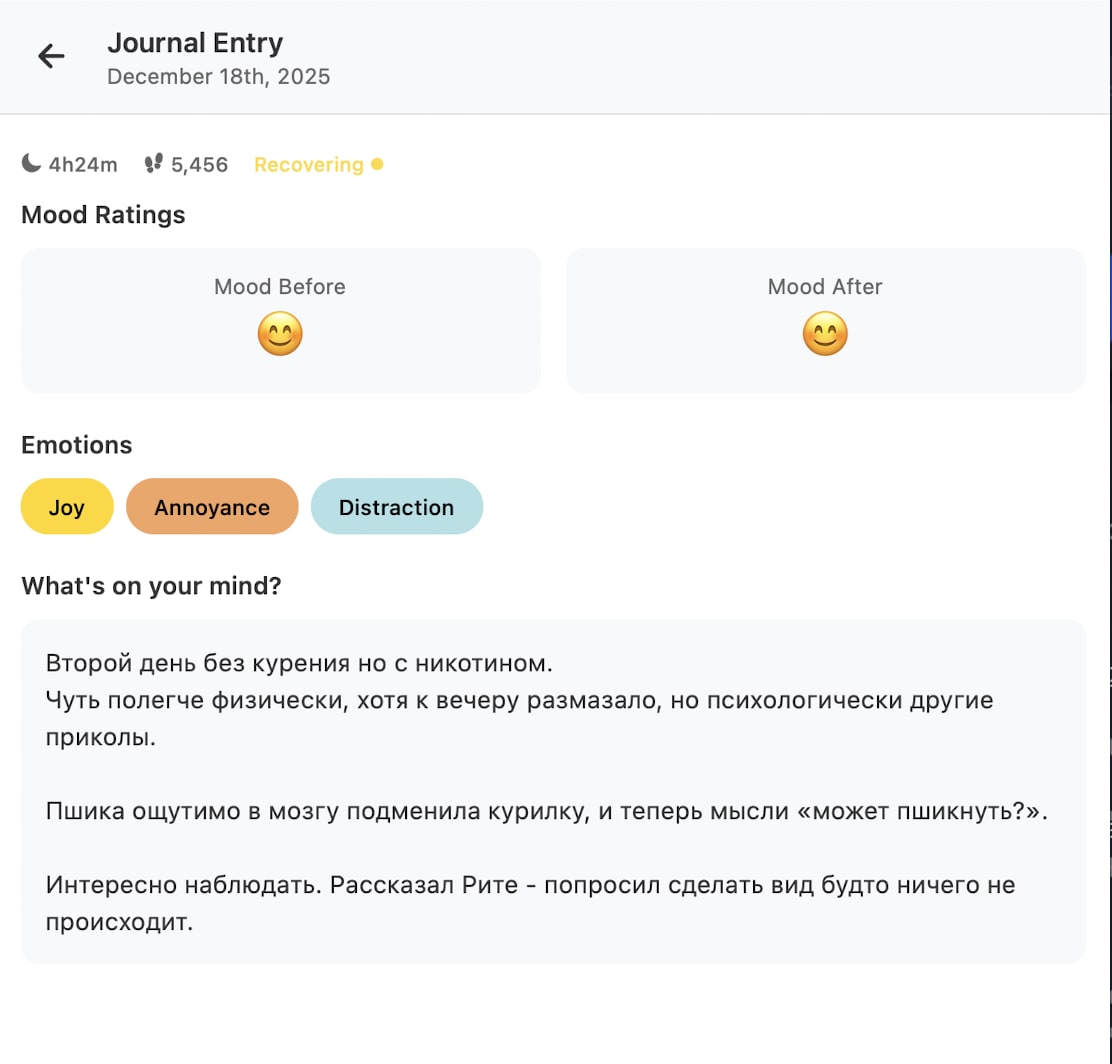Toggle the Distraction emotion chip

397,507
